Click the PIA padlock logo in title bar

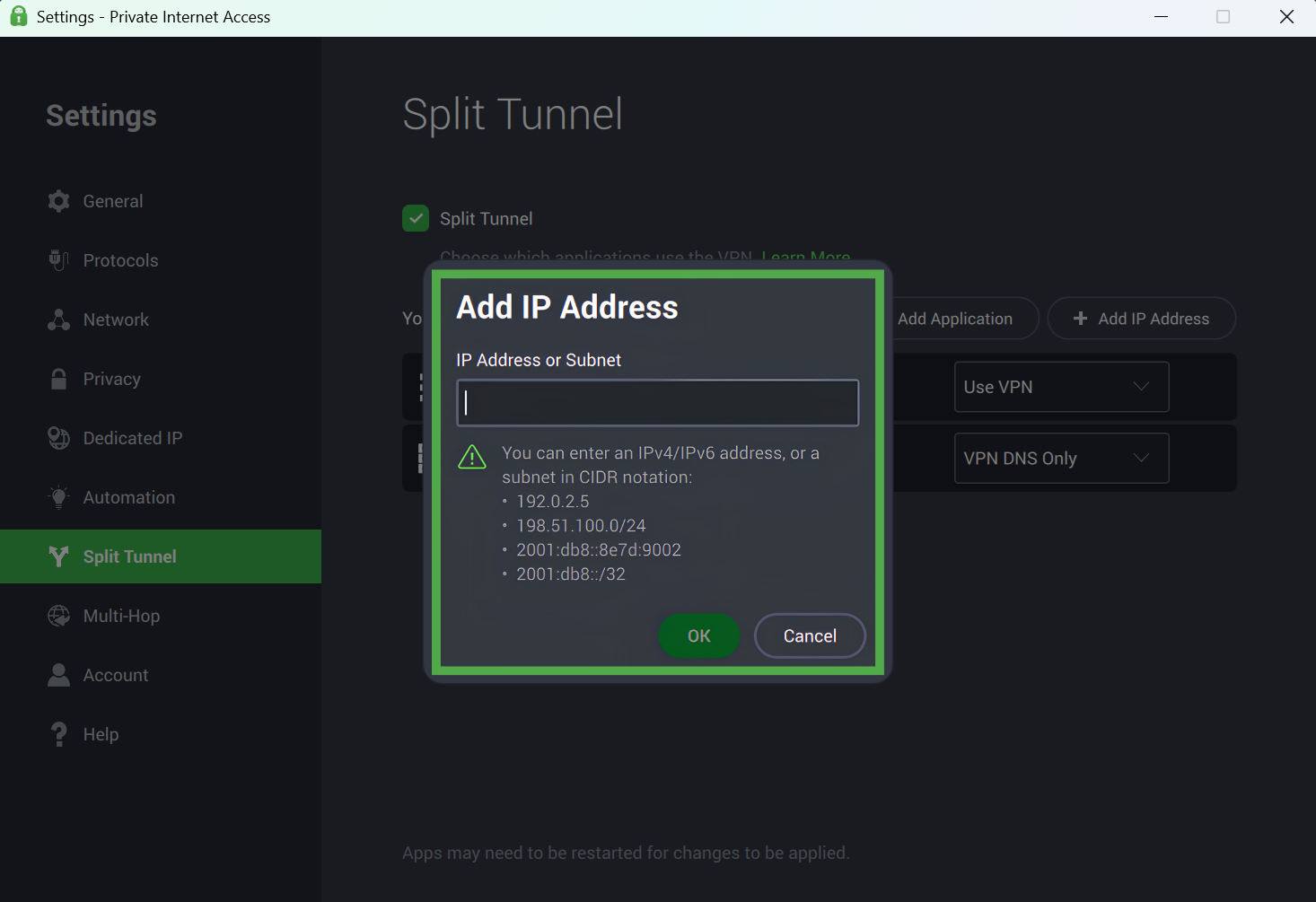(x=18, y=16)
